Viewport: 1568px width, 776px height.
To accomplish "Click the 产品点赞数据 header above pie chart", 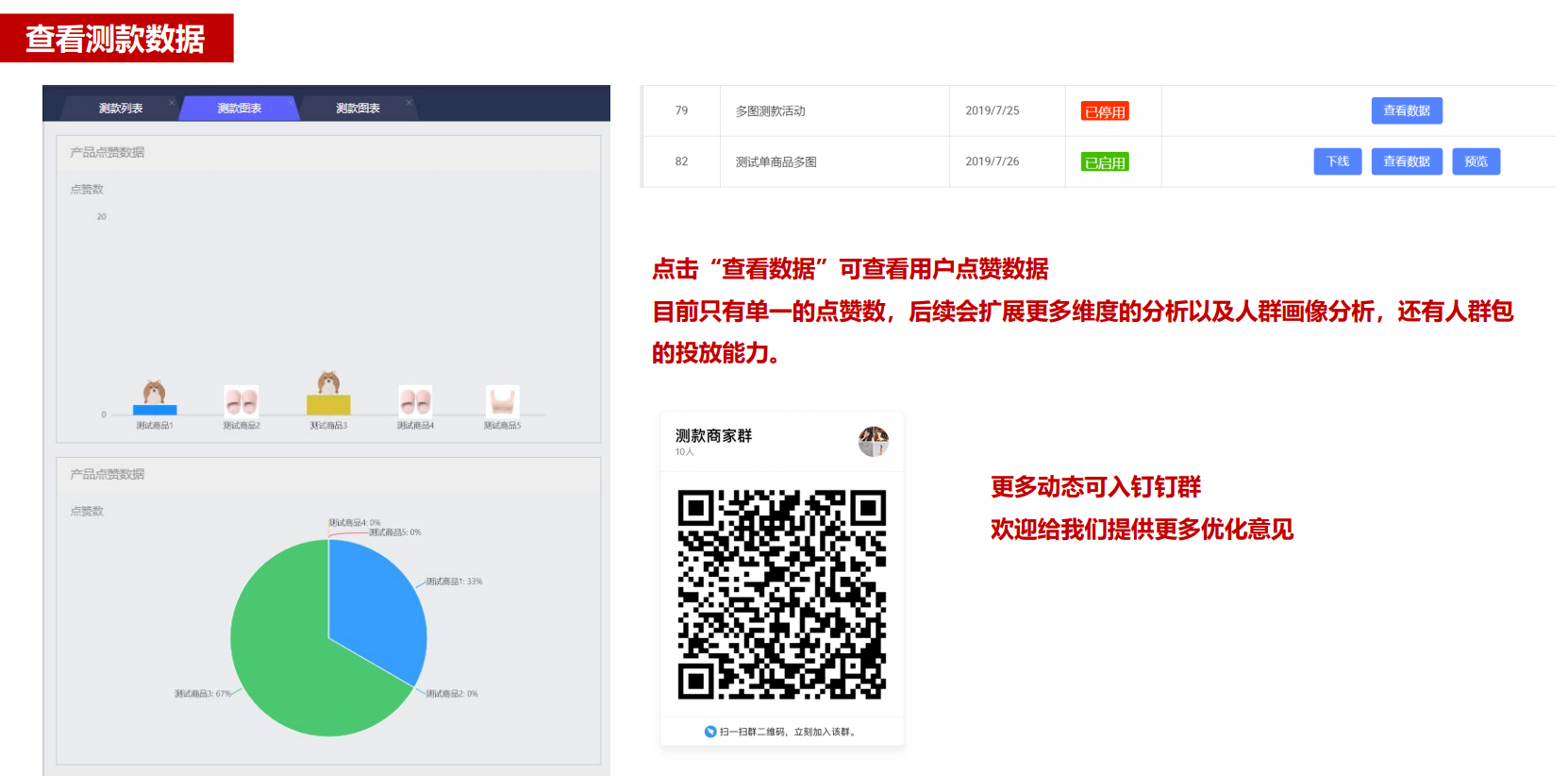I will [x=107, y=474].
